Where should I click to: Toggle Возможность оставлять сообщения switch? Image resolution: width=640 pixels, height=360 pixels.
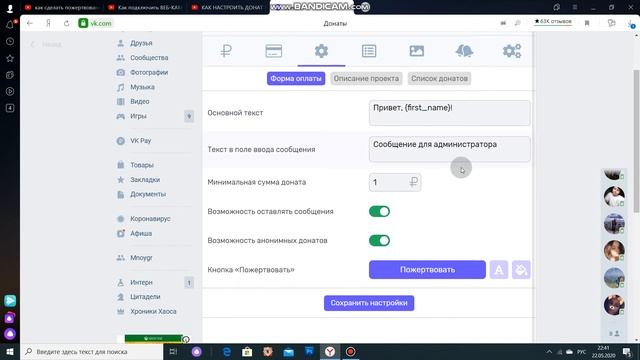(x=379, y=211)
